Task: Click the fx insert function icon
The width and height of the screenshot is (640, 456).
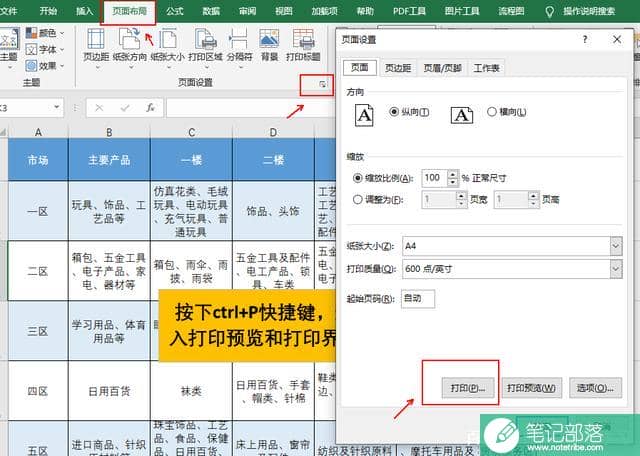Action: (x=150, y=108)
